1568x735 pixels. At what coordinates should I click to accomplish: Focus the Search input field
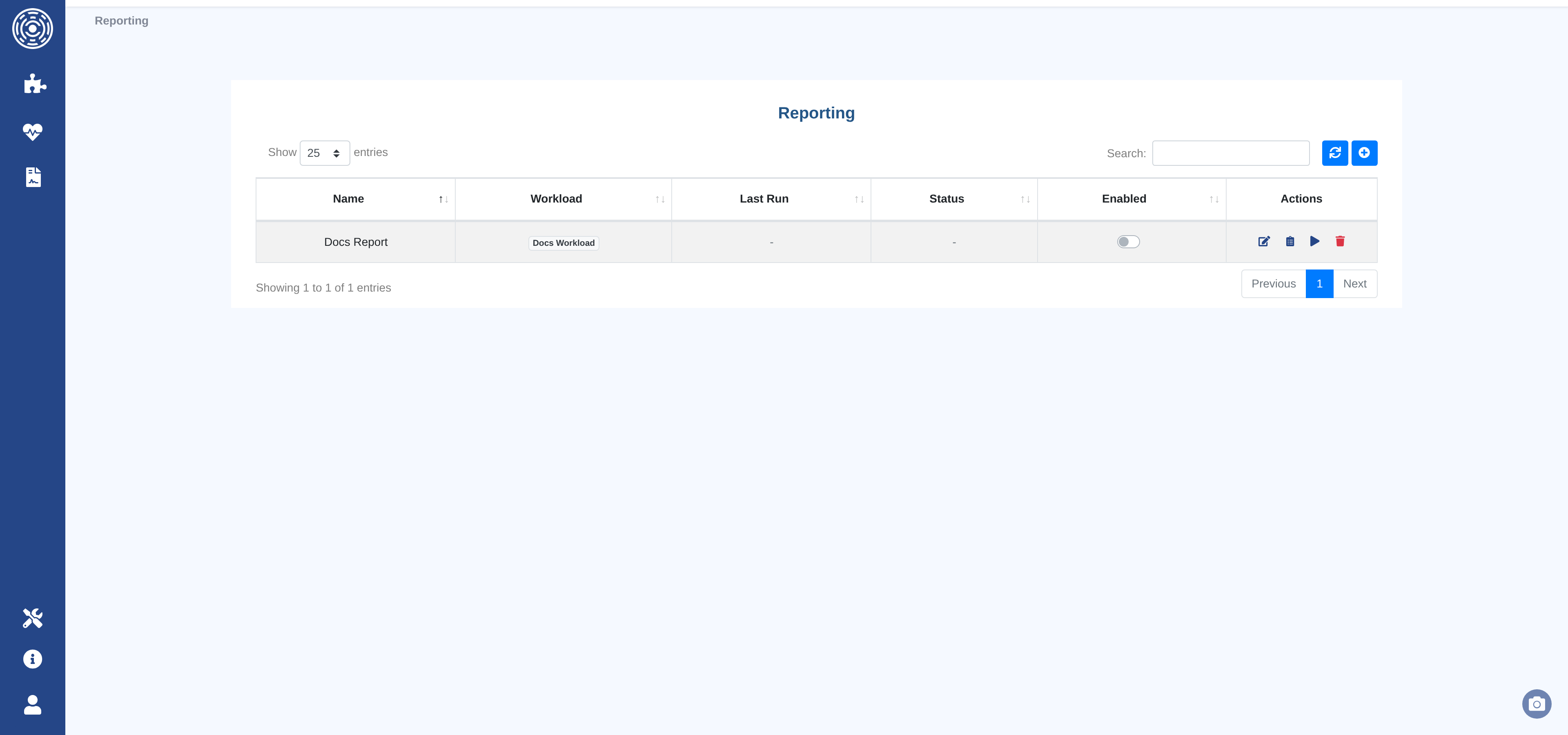pyautogui.click(x=1231, y=153)
